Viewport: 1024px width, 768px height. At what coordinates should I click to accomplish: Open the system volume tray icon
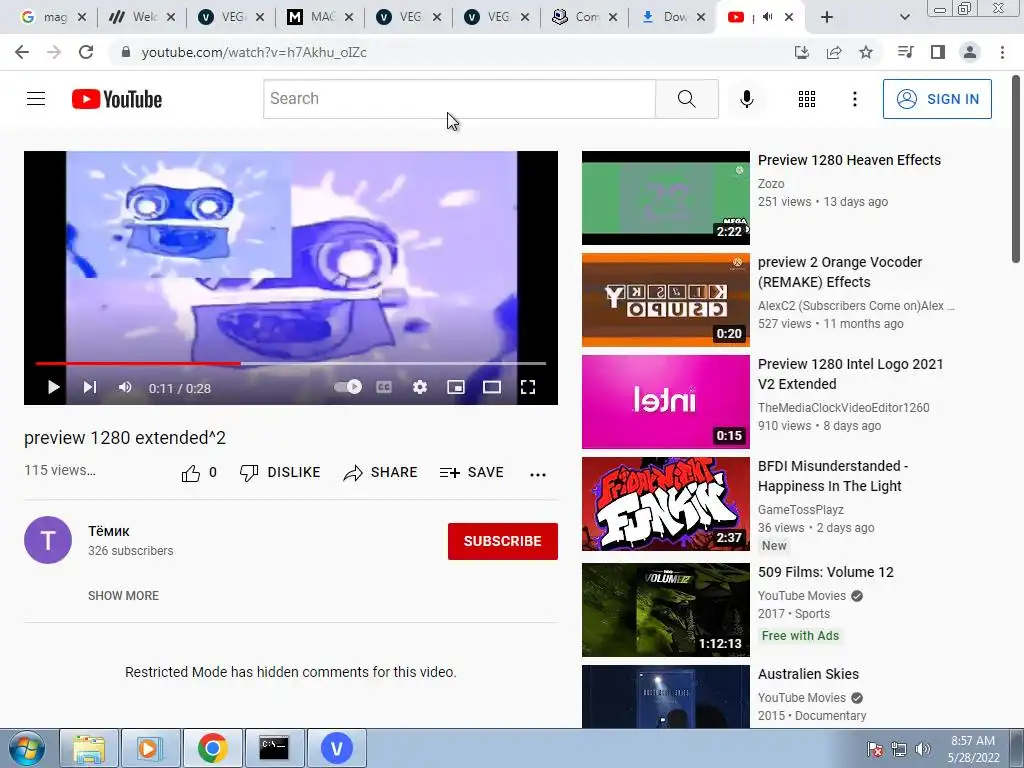[922, 749]
